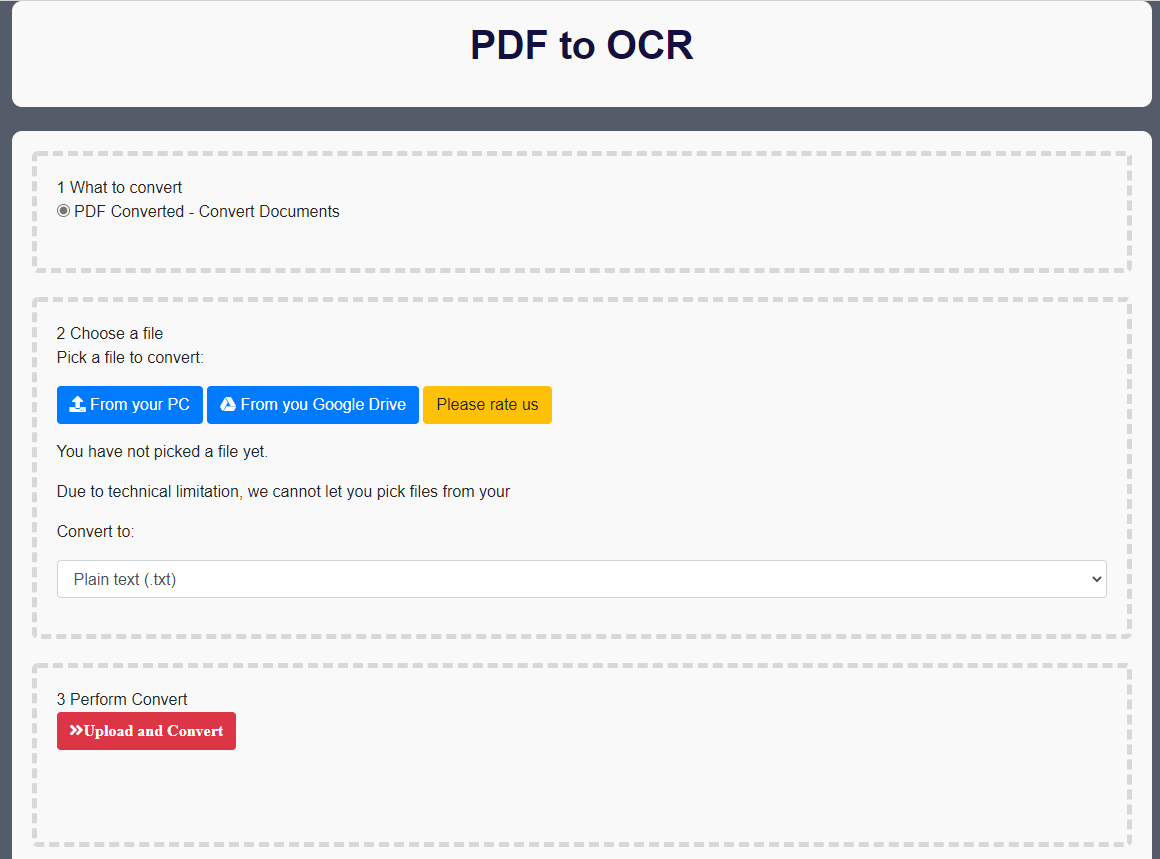Click the 3 Perform Convert heading
Viewport: 1160px width, 859px height.
(122, 699)
